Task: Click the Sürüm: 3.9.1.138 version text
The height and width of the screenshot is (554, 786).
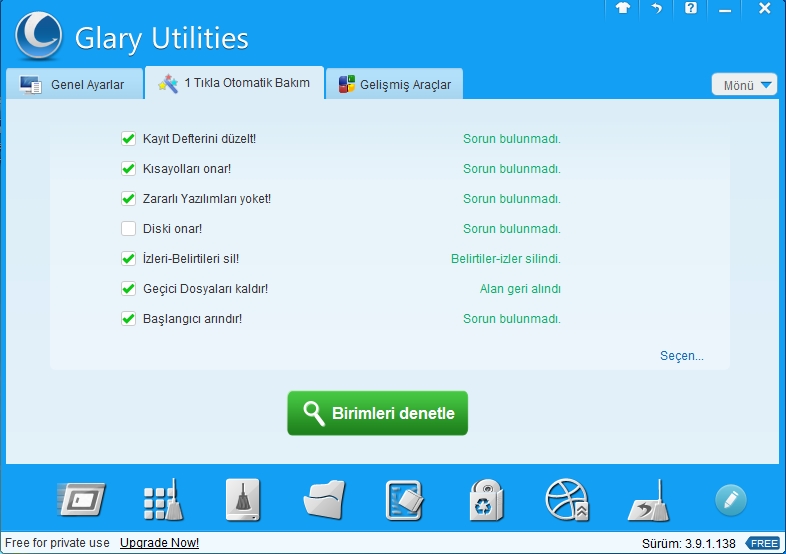Action: 689,543
